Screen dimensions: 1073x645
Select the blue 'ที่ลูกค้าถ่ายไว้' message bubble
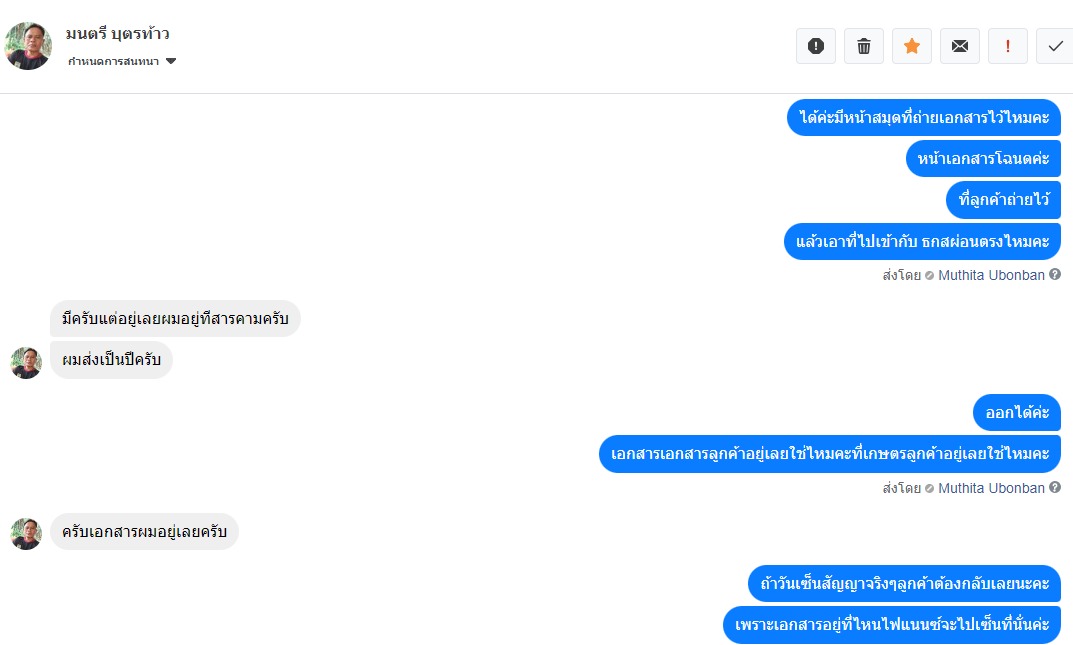point(1004,200)
